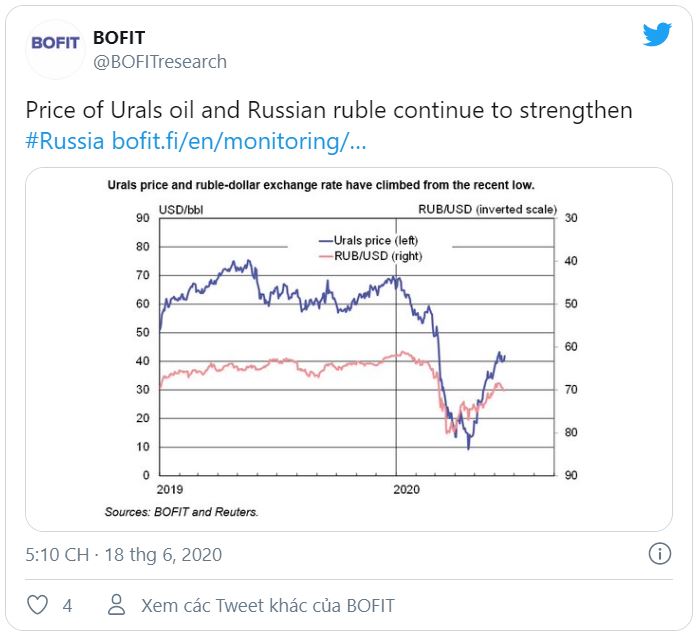Open the BOFIT display name link
The image size is (698, 639).
(x=118, y=37)
